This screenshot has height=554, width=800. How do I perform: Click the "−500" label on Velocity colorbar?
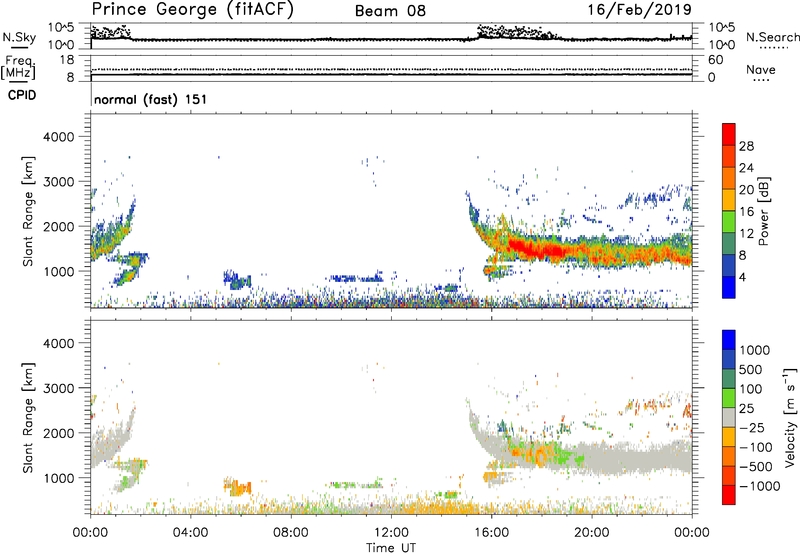tap(756, 466)
